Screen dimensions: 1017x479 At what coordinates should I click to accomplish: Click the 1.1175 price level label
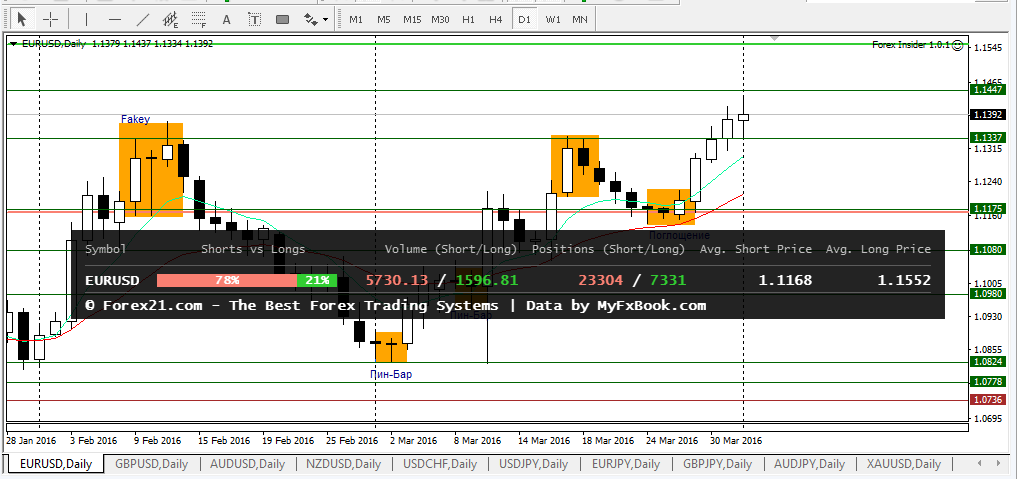987,209
